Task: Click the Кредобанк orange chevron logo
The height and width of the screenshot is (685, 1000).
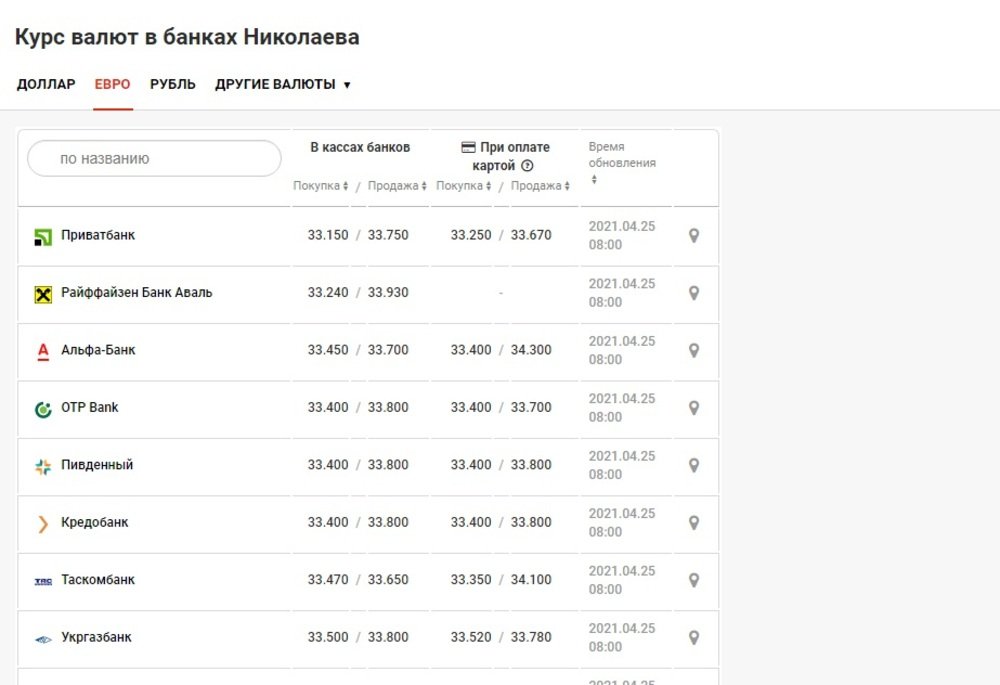Action: pos(43,524)
